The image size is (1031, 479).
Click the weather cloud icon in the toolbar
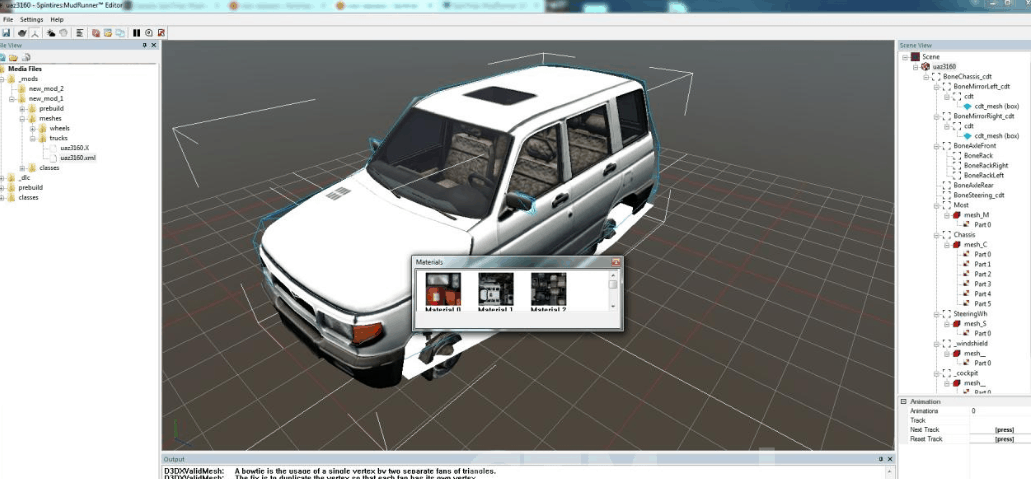click(50, 33)
